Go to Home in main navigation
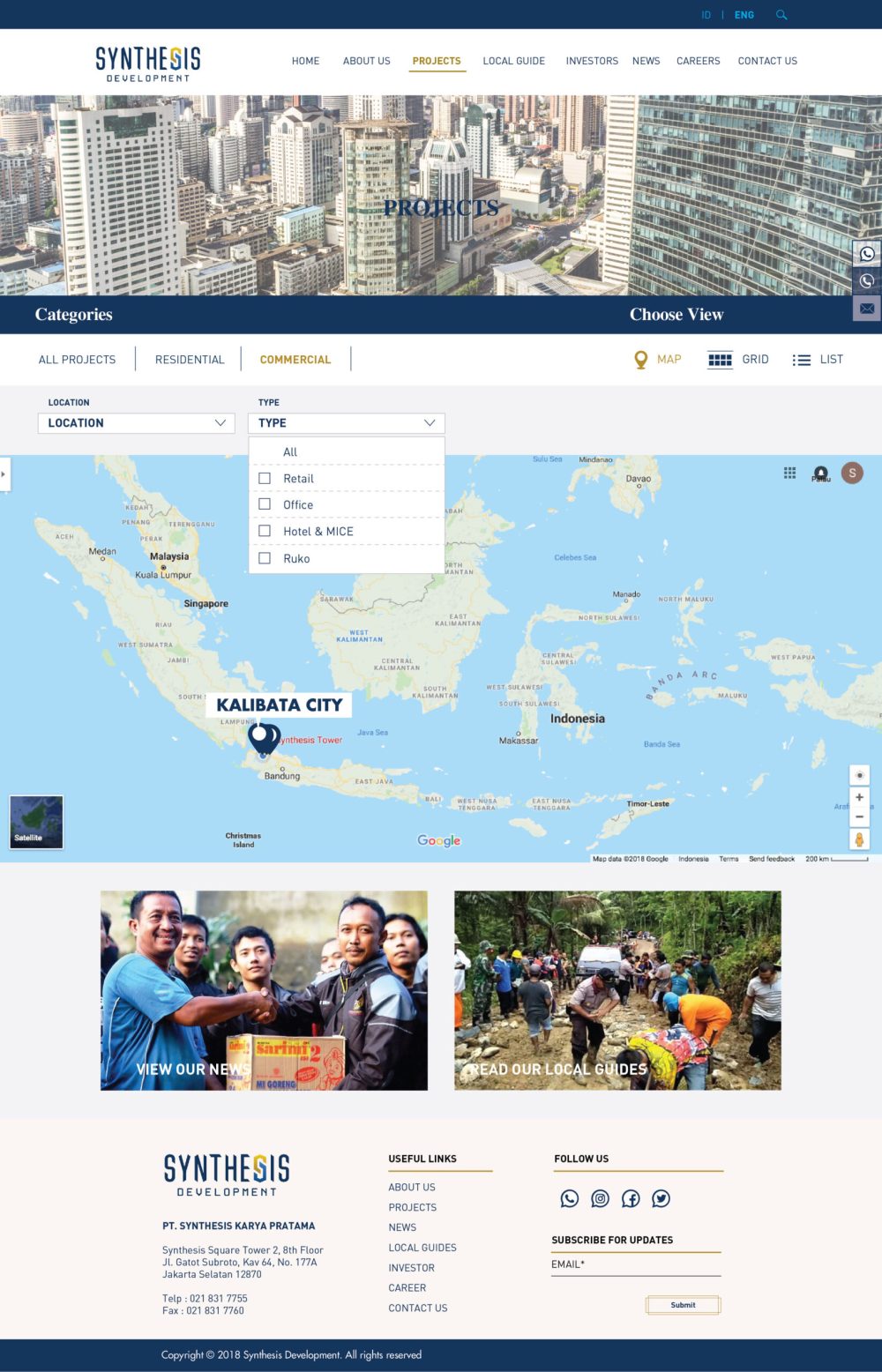 tap(306, 61)
